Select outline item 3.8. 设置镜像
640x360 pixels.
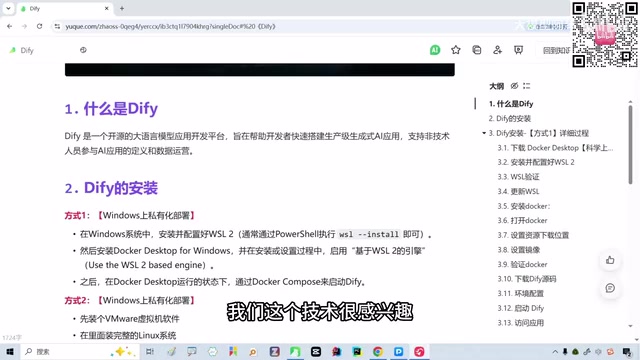518,250
